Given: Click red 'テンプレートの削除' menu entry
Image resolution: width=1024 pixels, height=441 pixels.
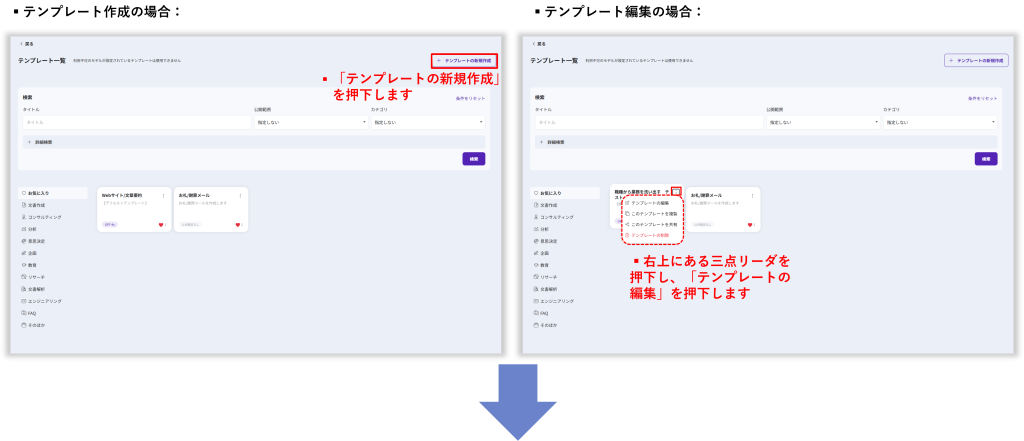Looking at the screenshot, I should click(650, 235).
